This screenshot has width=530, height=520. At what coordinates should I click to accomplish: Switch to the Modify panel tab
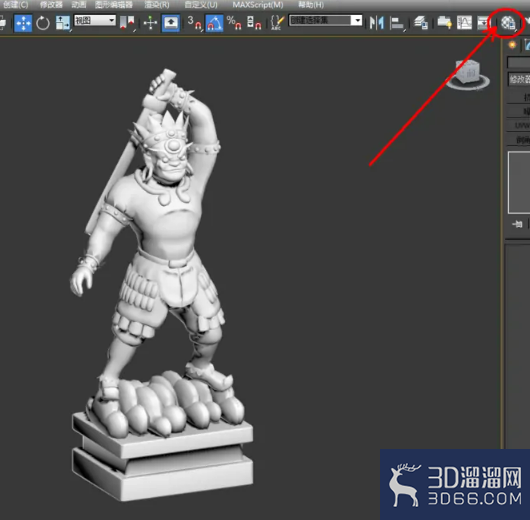point(527,45)
